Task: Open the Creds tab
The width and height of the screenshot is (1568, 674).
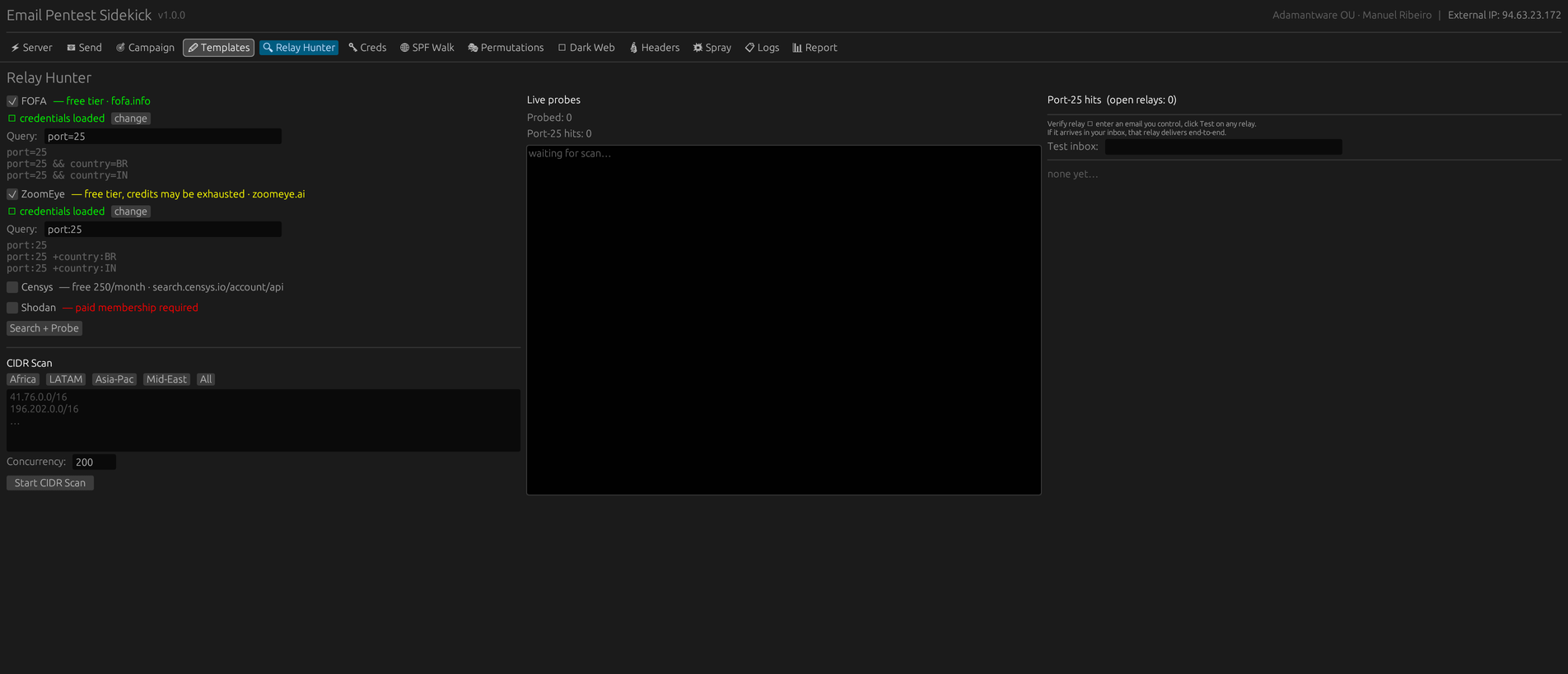Action: click(x=367, y=48)
